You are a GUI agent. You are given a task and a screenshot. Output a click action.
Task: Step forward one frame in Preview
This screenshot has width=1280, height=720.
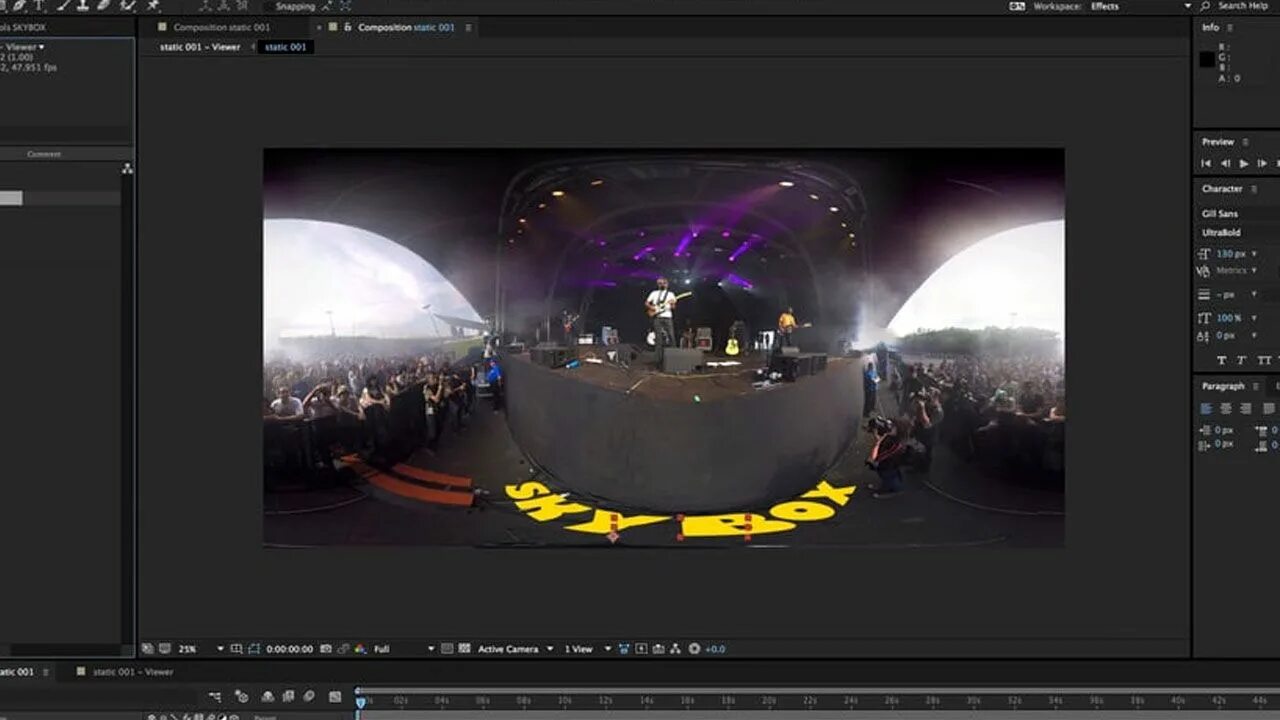tap(1262, 163)
